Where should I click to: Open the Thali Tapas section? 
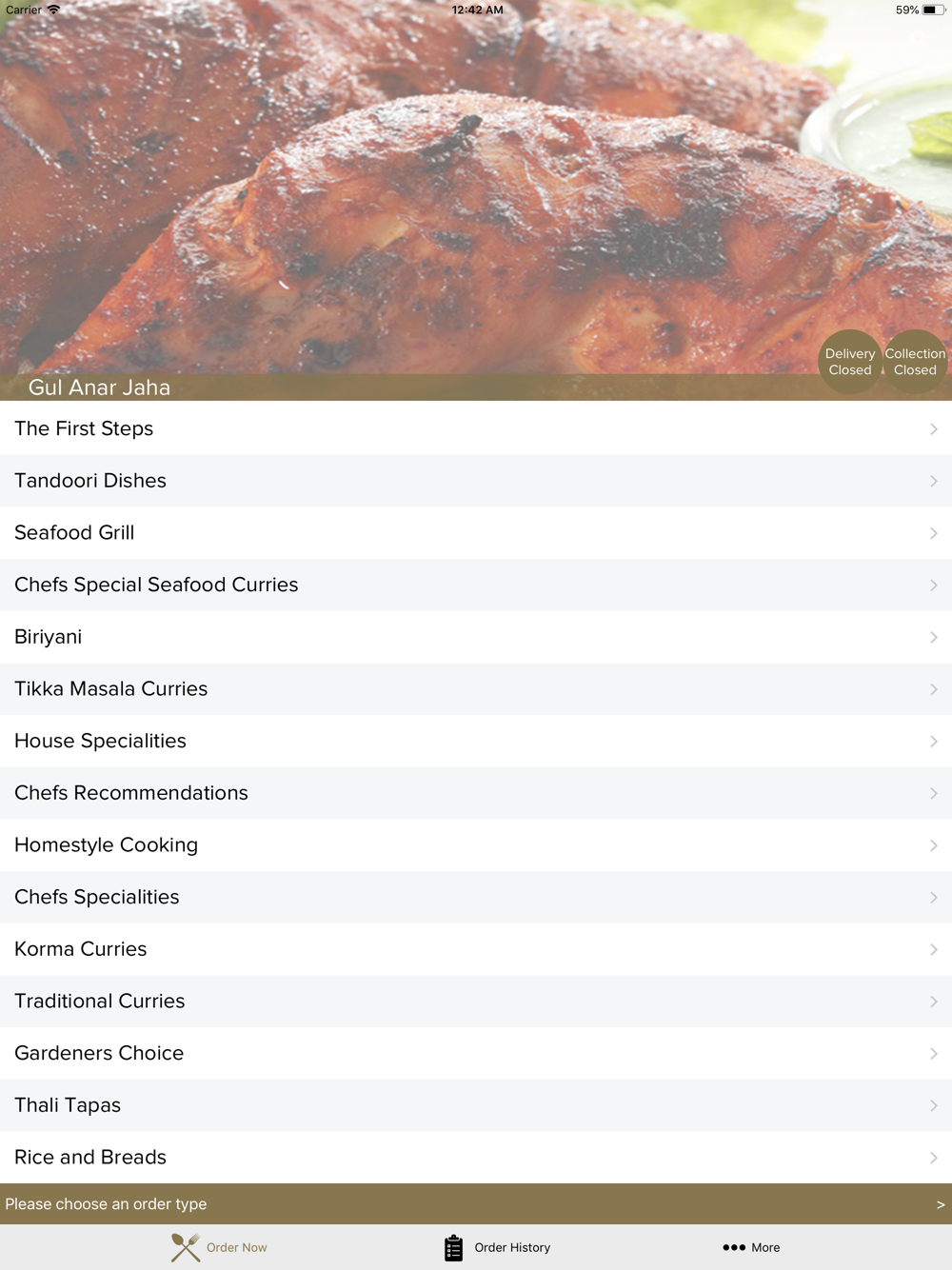[x=476, y=1105]
